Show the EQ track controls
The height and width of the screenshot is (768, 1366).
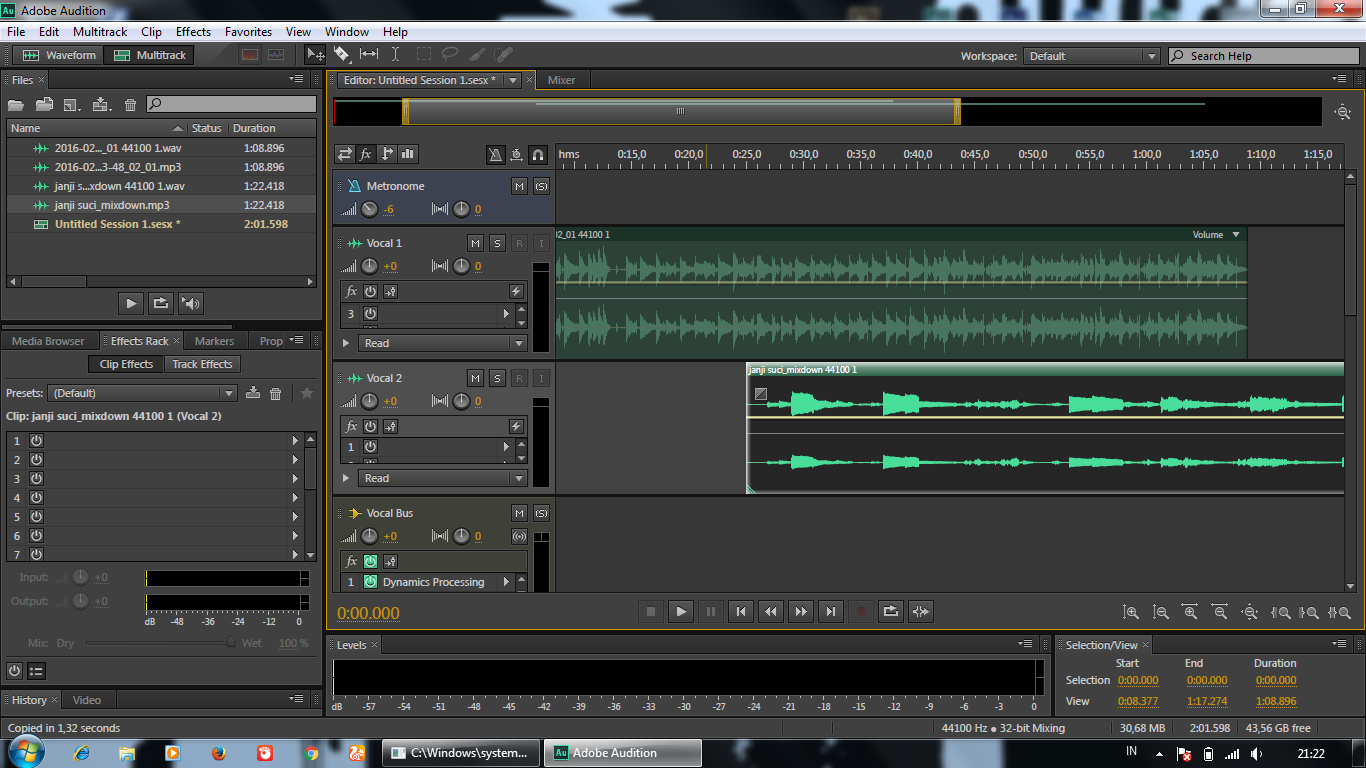[408, 154]
